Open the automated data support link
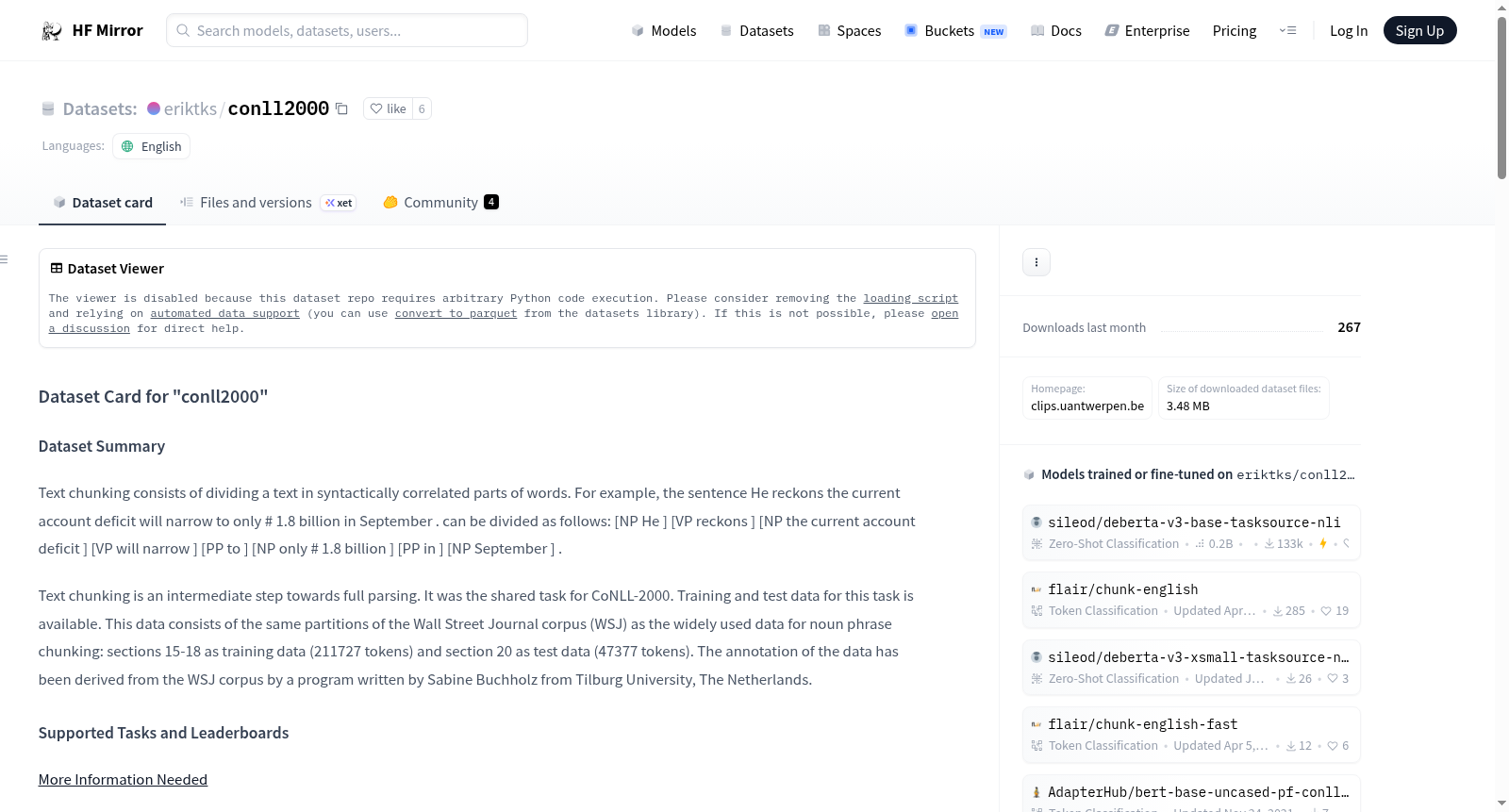This screenshot has height=812, width=1509. 224,313
